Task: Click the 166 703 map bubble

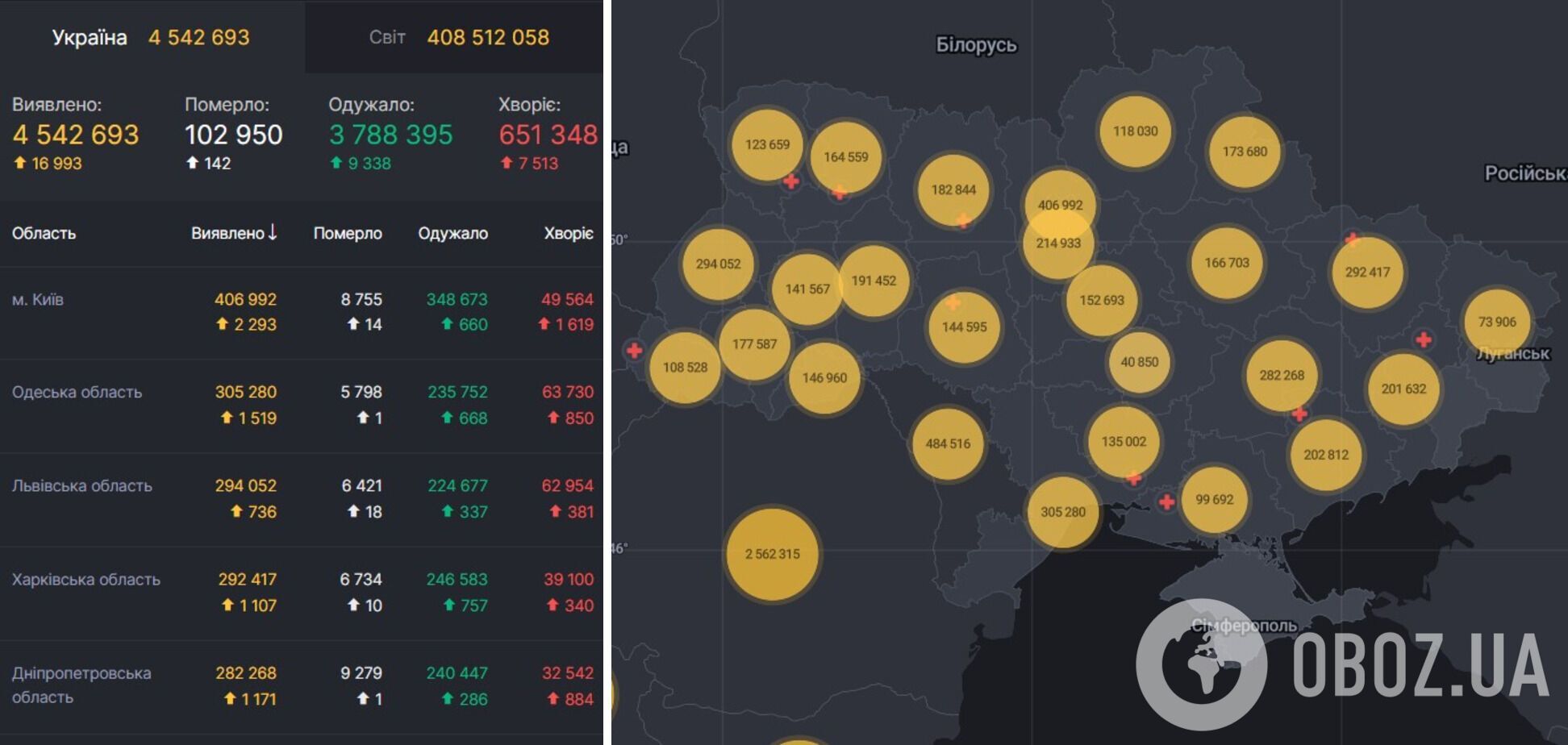Action: click(x=1227, y=262)
